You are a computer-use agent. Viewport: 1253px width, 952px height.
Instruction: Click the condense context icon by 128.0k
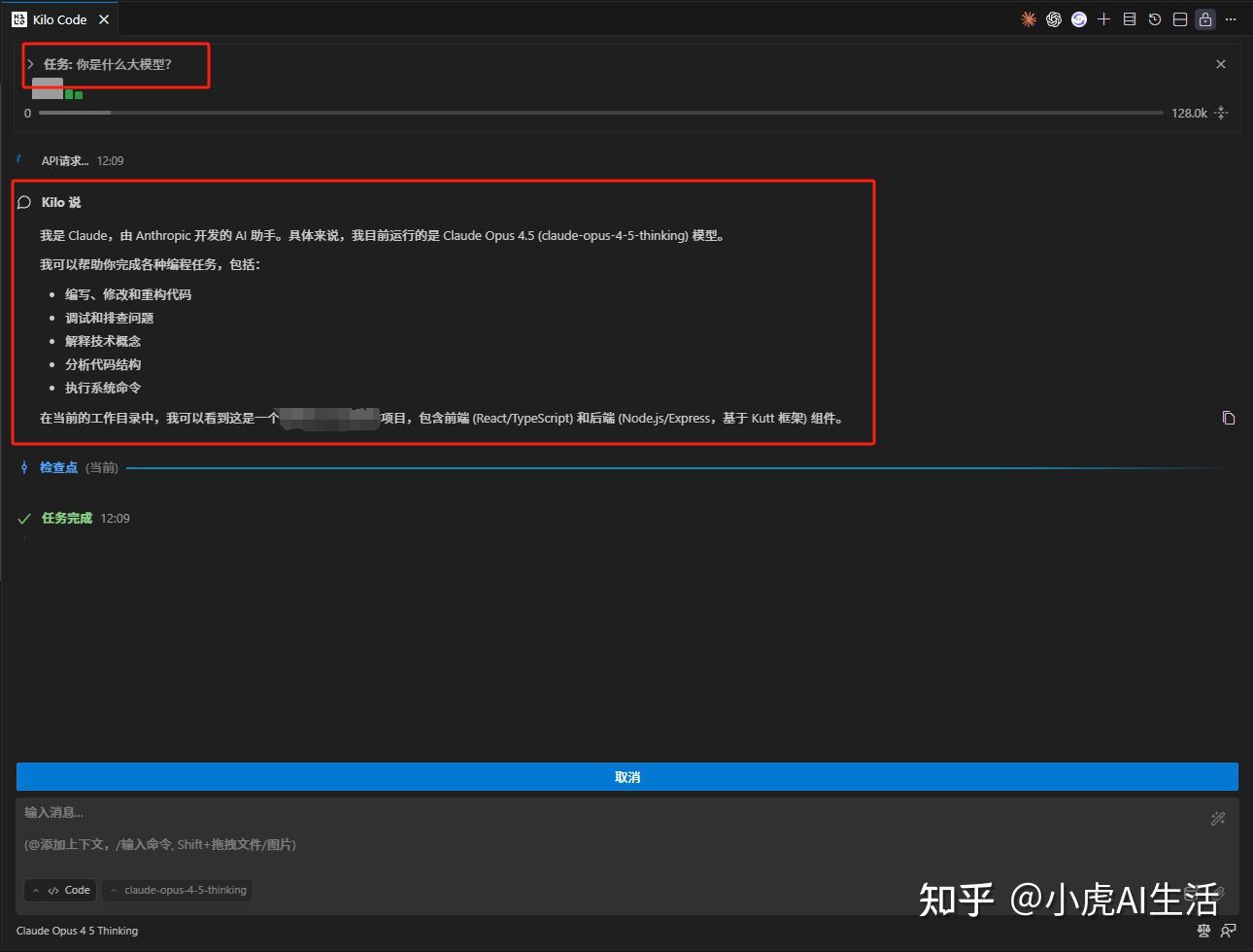click(1222, 113)
